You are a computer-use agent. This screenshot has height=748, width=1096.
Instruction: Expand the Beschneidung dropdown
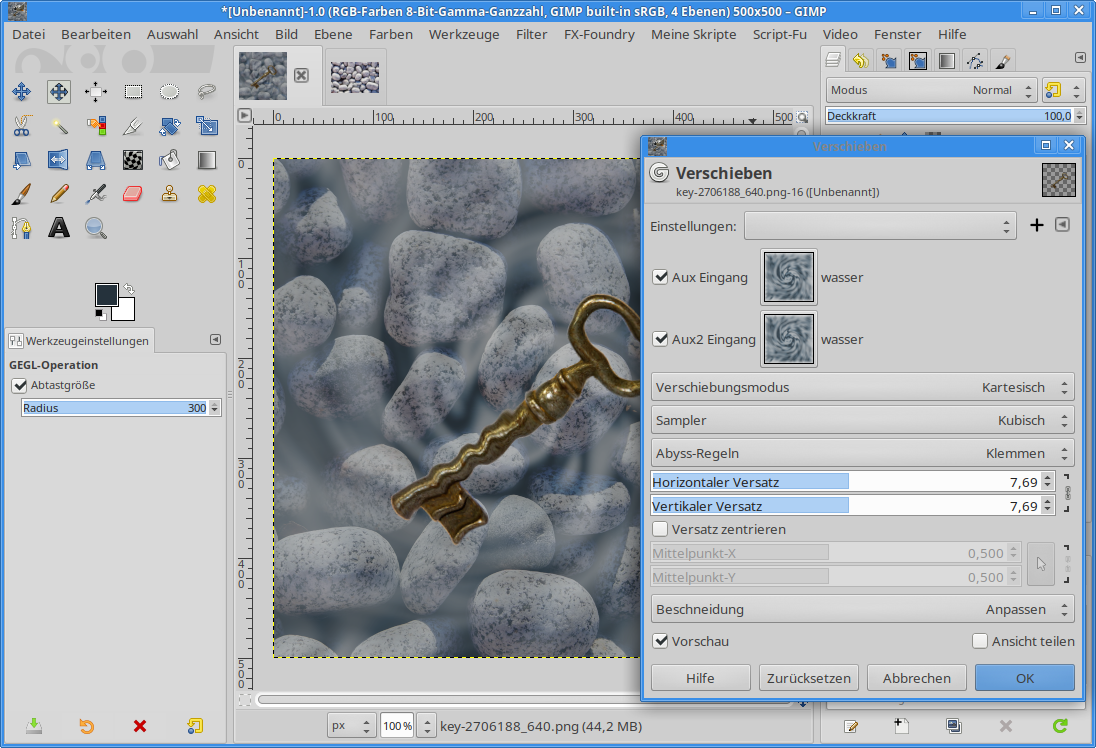[862, 609]
